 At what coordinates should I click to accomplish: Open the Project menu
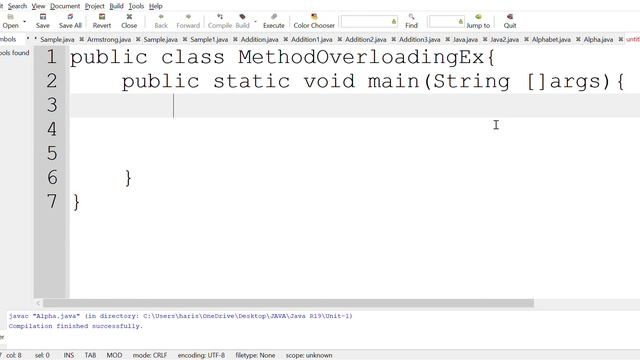point(95,6)
